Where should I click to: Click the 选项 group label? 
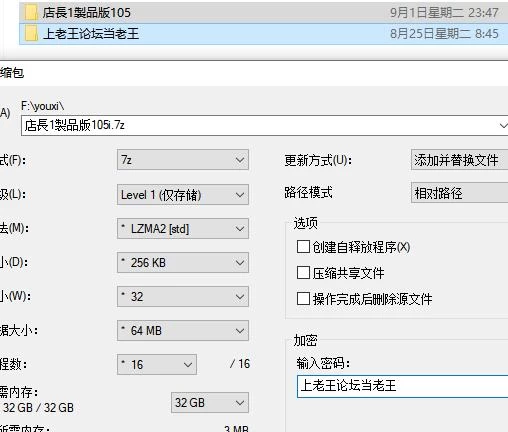(x=305, y=223)
